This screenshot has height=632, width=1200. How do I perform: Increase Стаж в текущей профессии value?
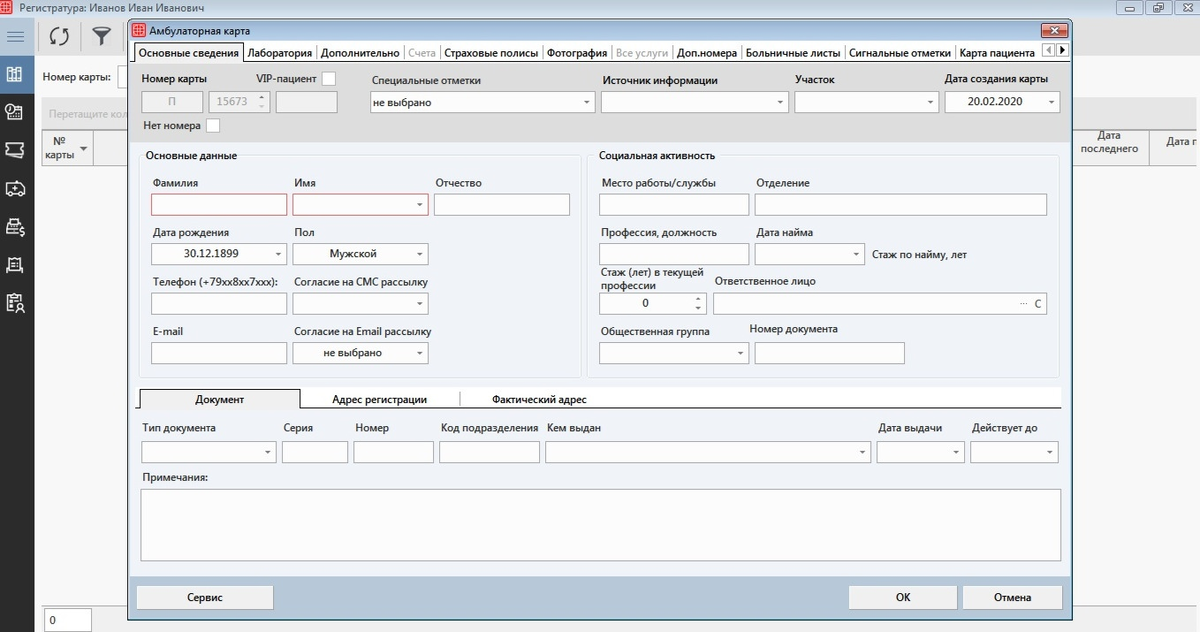698,298
